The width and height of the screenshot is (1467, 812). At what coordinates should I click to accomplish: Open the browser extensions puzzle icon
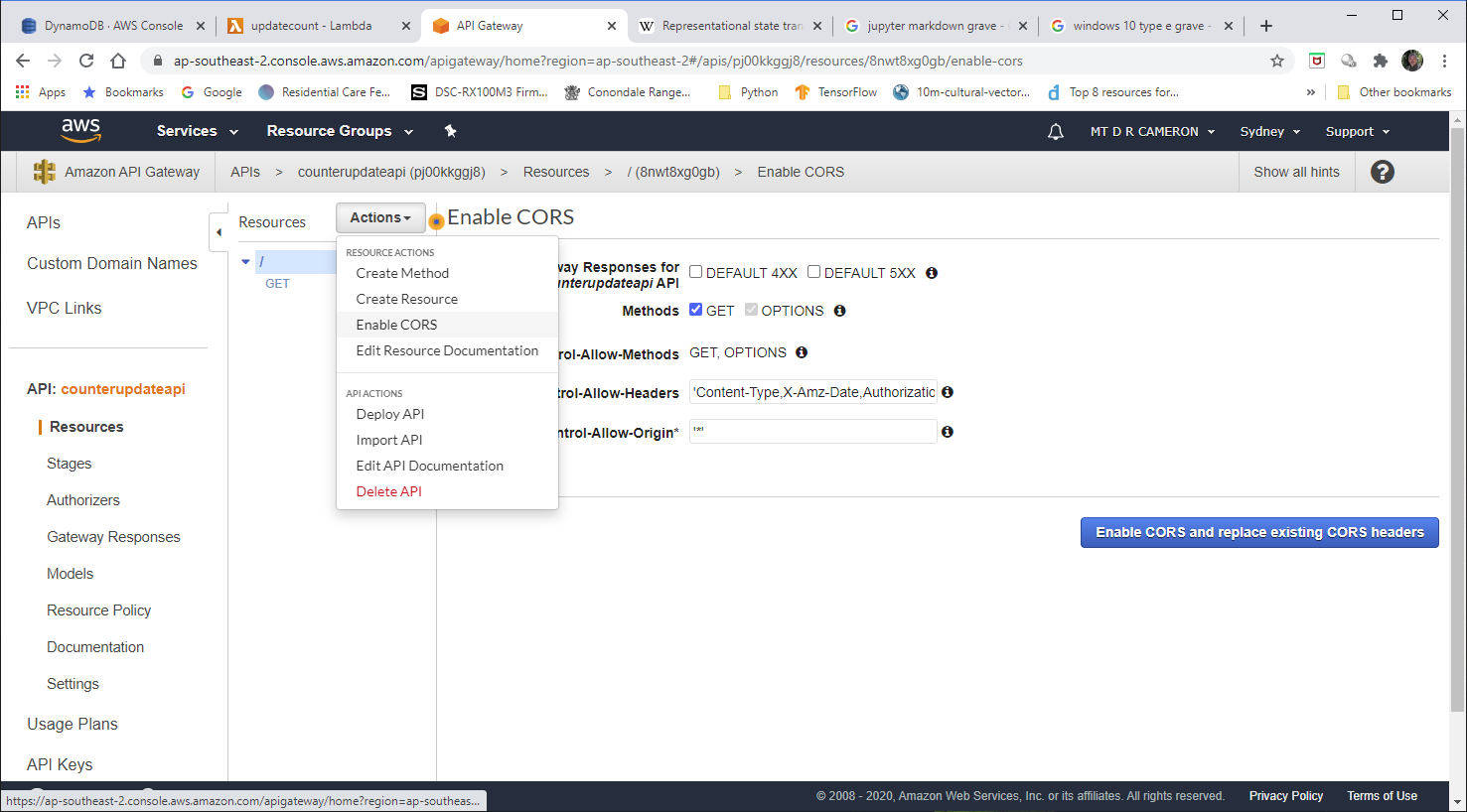(x=1380, y=61)
